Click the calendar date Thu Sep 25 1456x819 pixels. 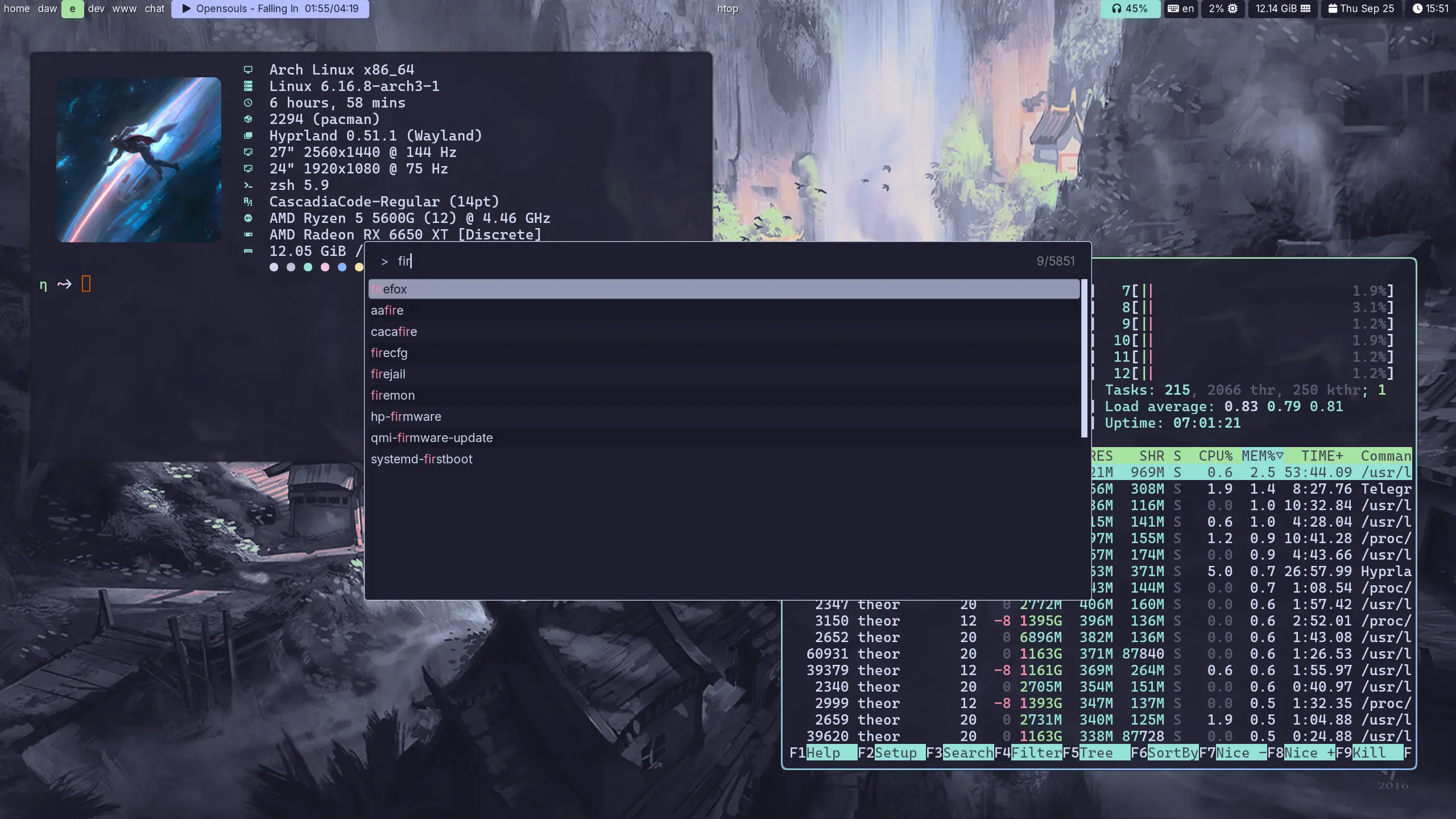[x=1360, y=9]
